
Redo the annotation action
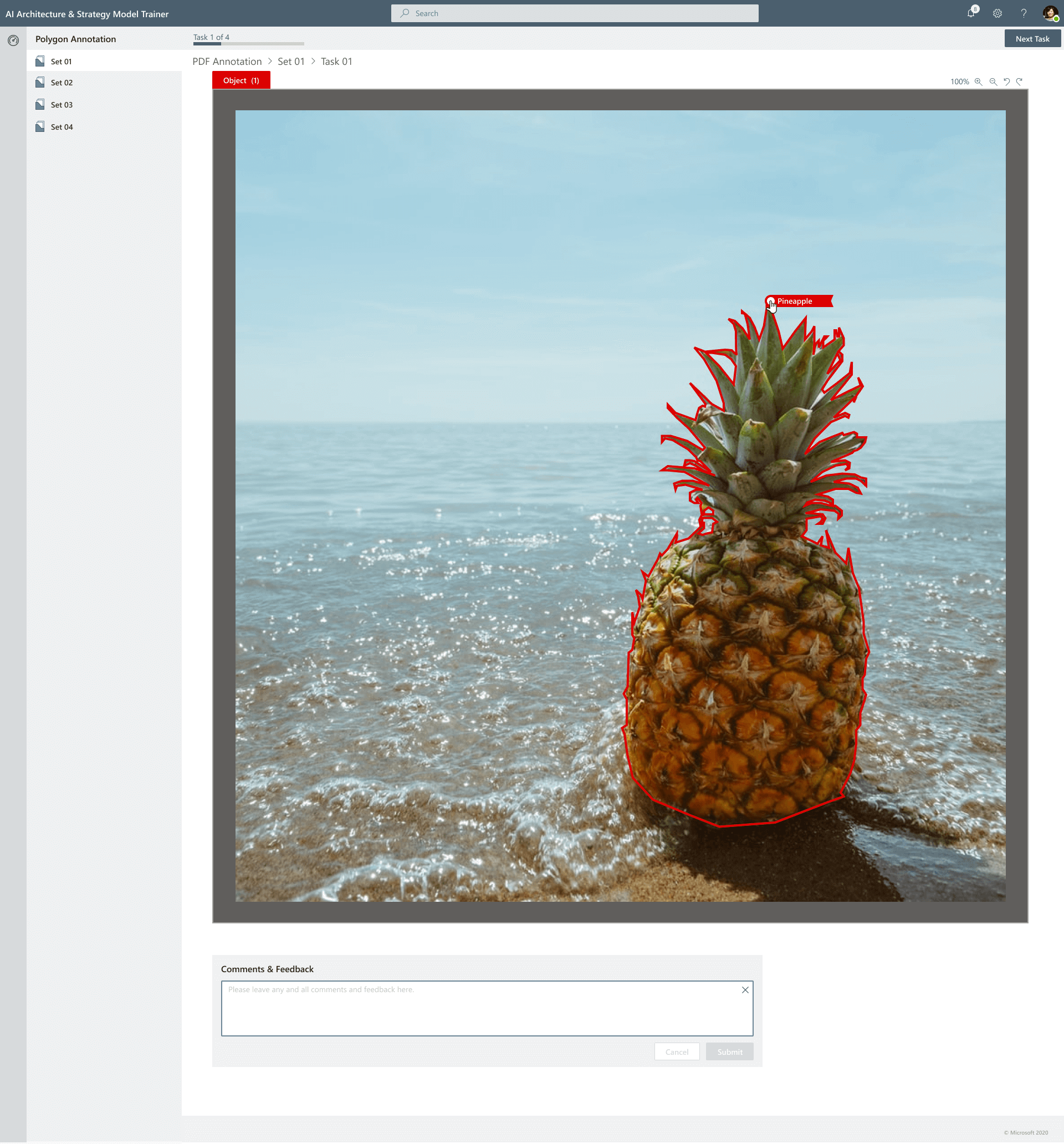tap(1020, 81)
